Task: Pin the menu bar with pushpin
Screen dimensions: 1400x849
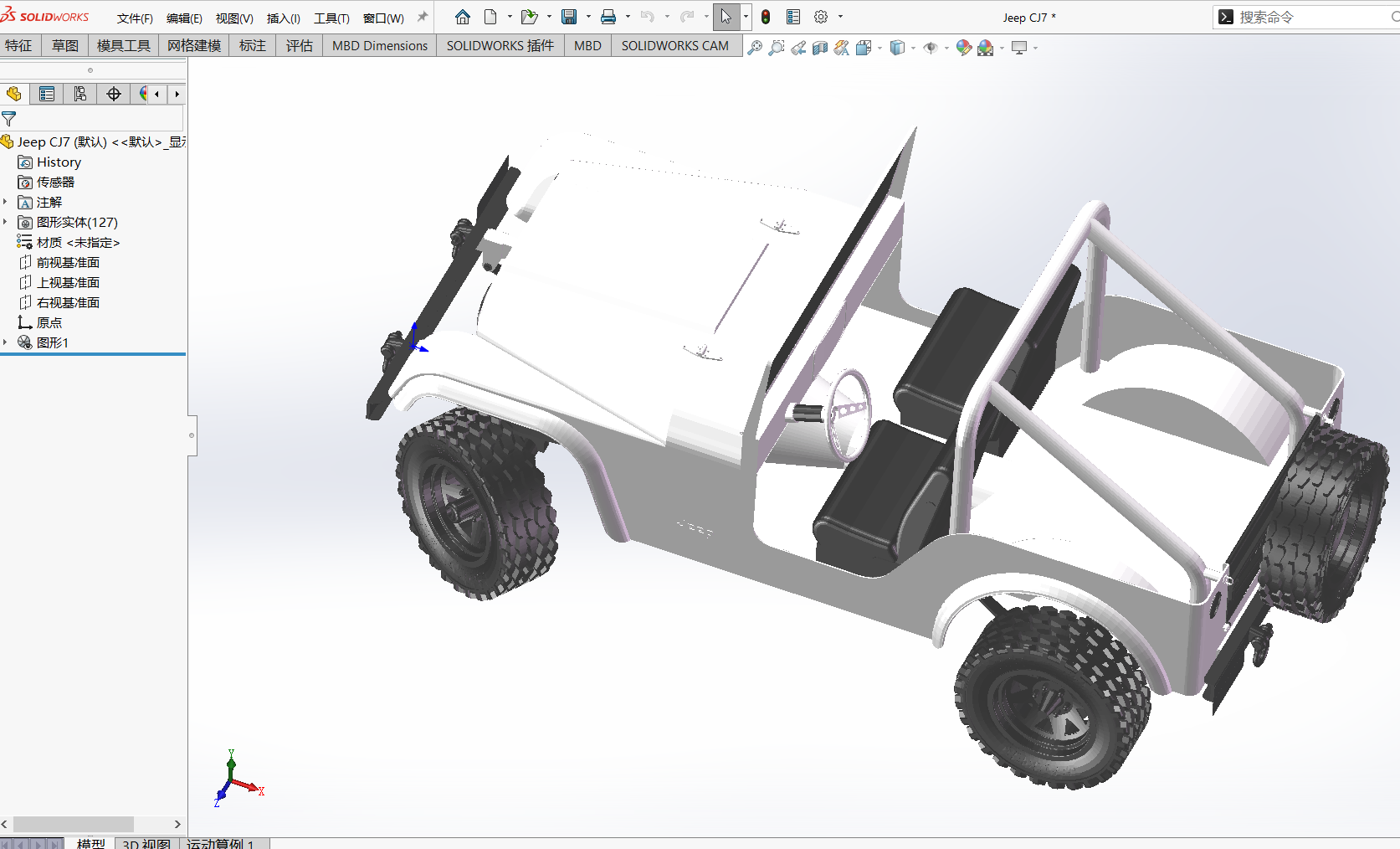Action: [x=423, y=17]
